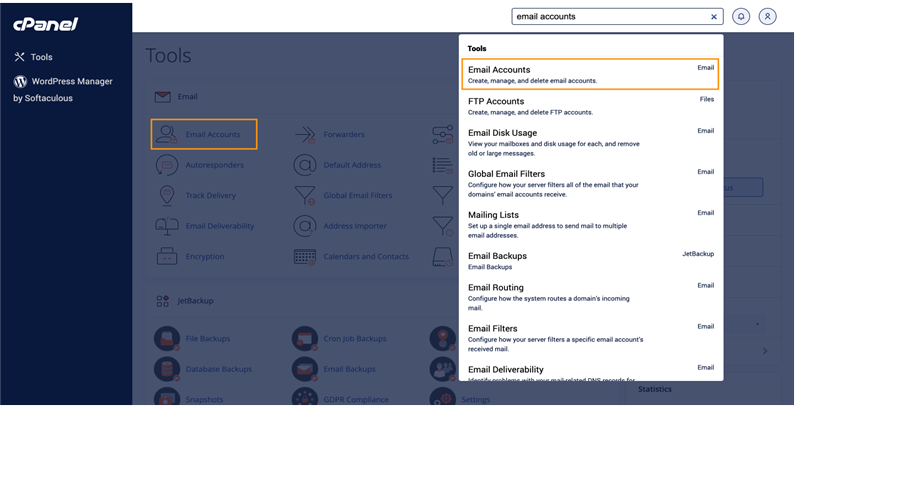Click the Forwarders arrow icon
922x490 pixels.
[x=305, y=134]
